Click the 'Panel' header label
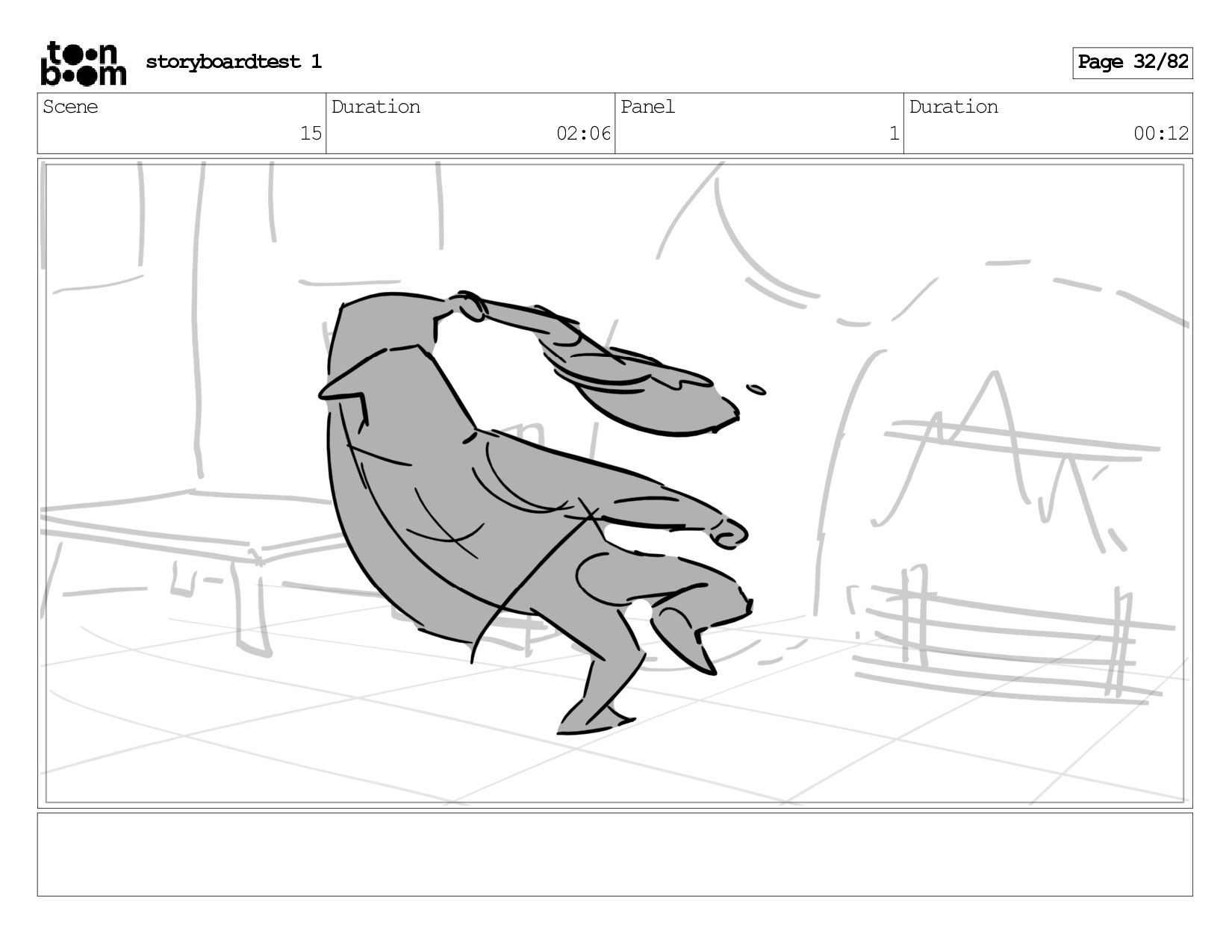This screenshot has height=952, width=1232. click(647, 107)
